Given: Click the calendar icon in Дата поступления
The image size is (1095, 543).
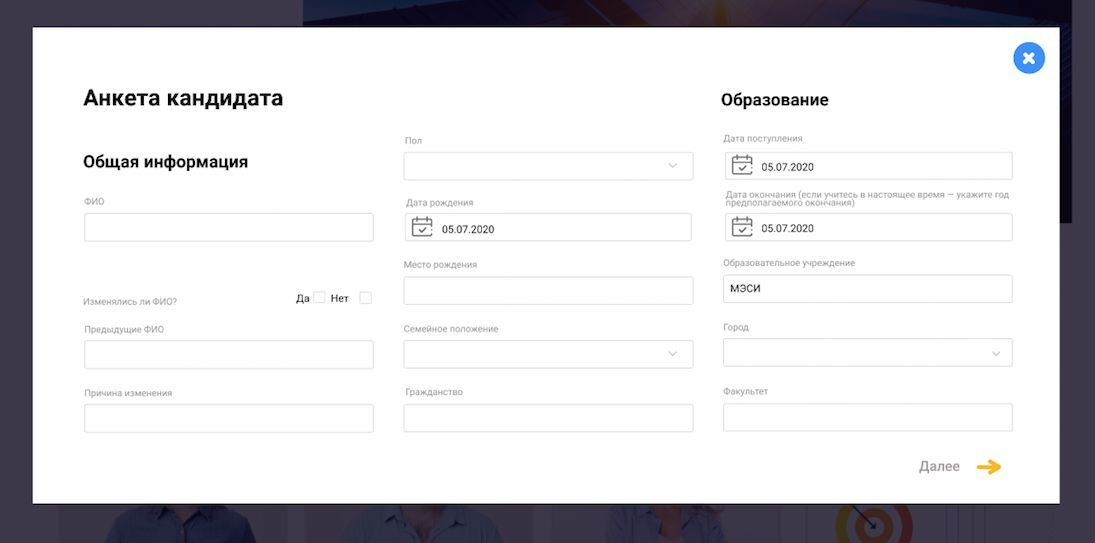Looking at the screenshot, I should pos(742,166).
